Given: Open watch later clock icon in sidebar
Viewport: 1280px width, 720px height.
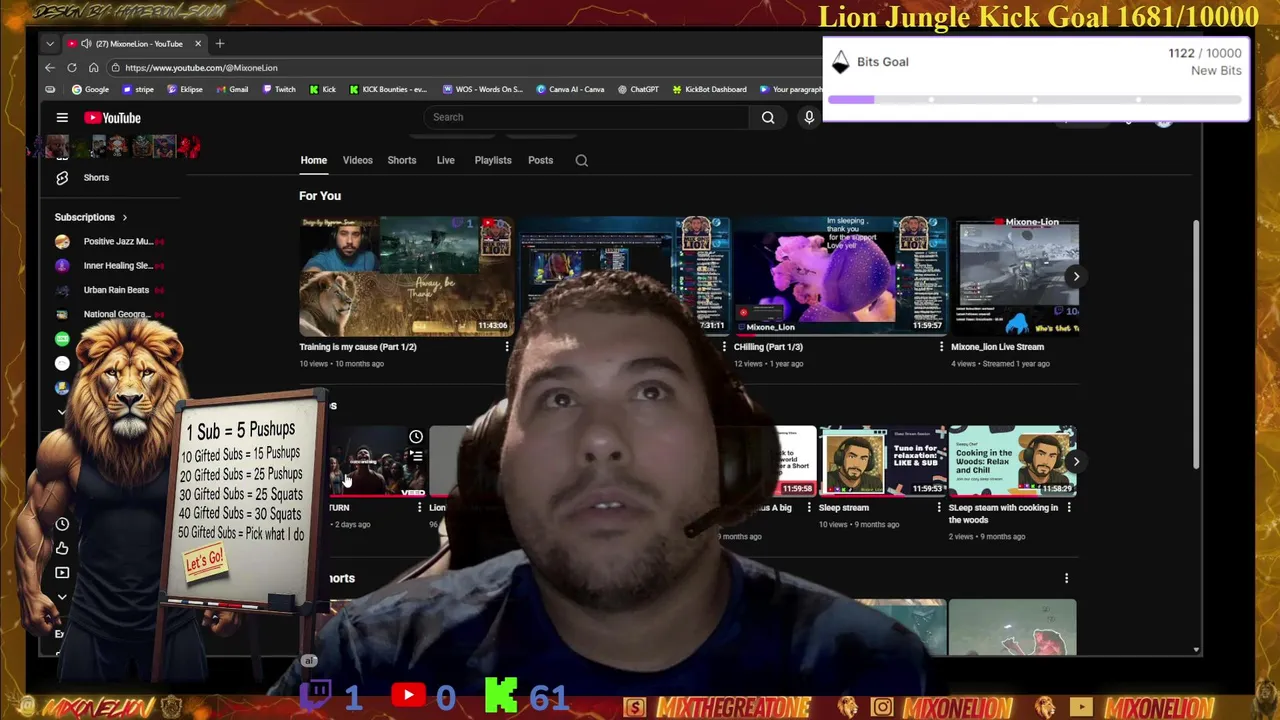Looking at the screenshot, I should coord(62,524).
